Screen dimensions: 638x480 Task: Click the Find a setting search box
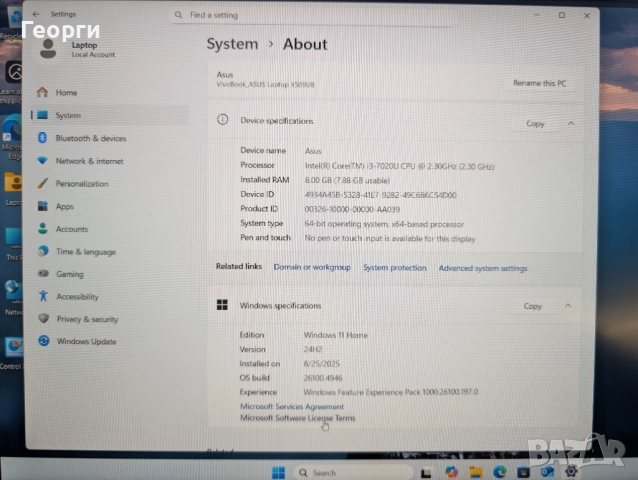312,15
